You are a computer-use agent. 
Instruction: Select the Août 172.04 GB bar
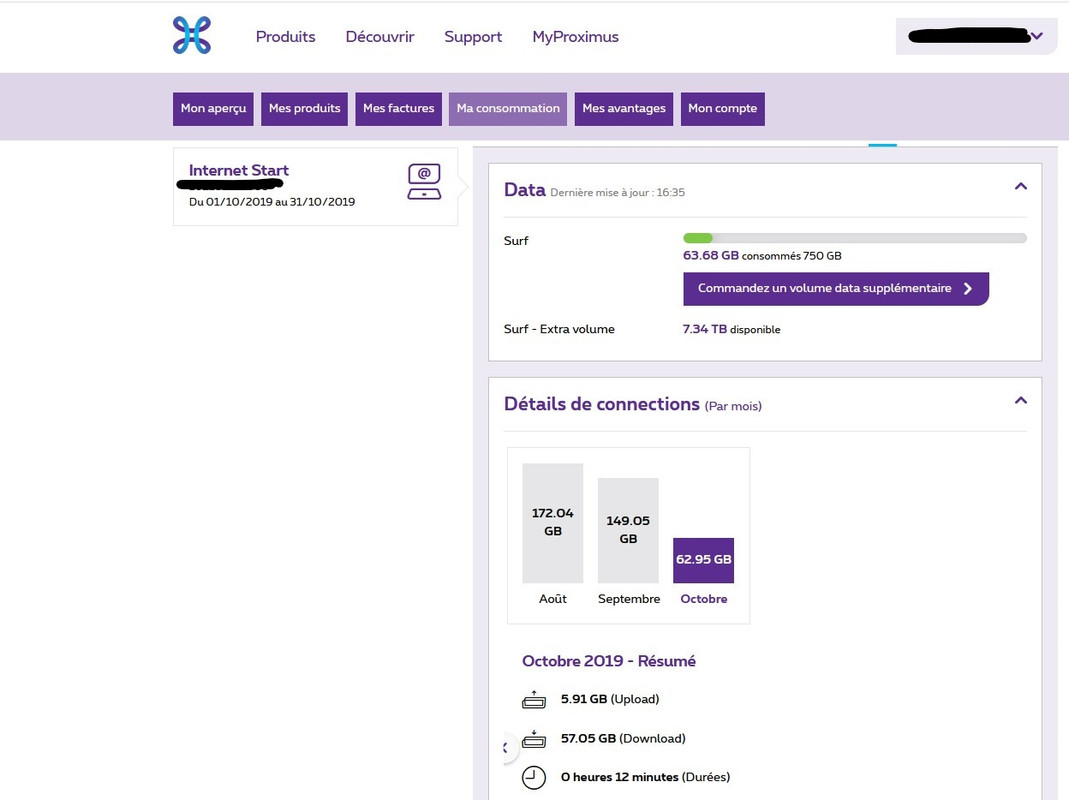coord(553,523)
